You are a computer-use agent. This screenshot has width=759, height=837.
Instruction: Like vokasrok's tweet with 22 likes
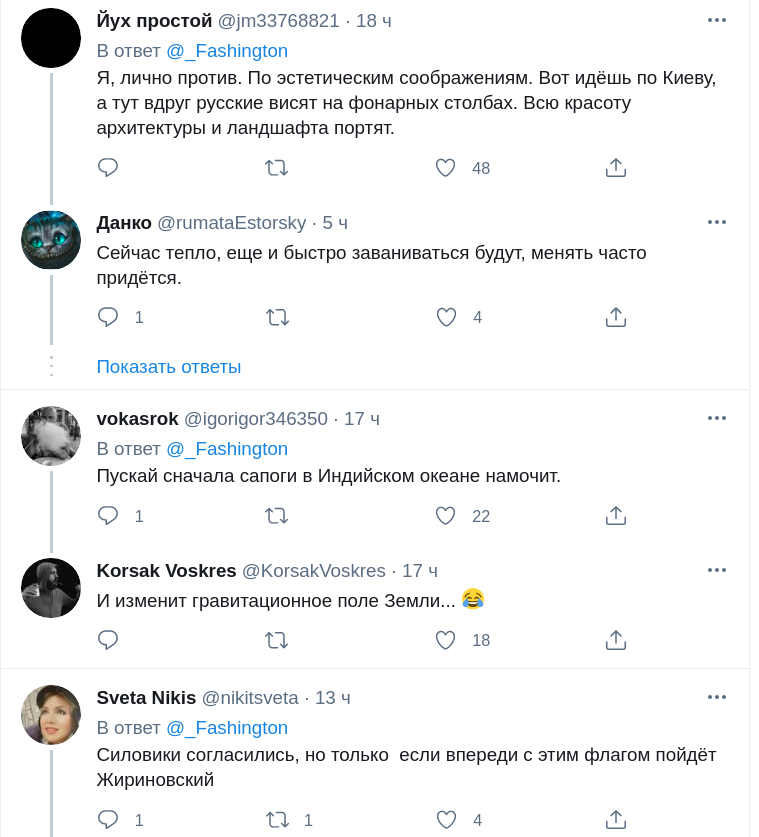(x=446, y=516)
